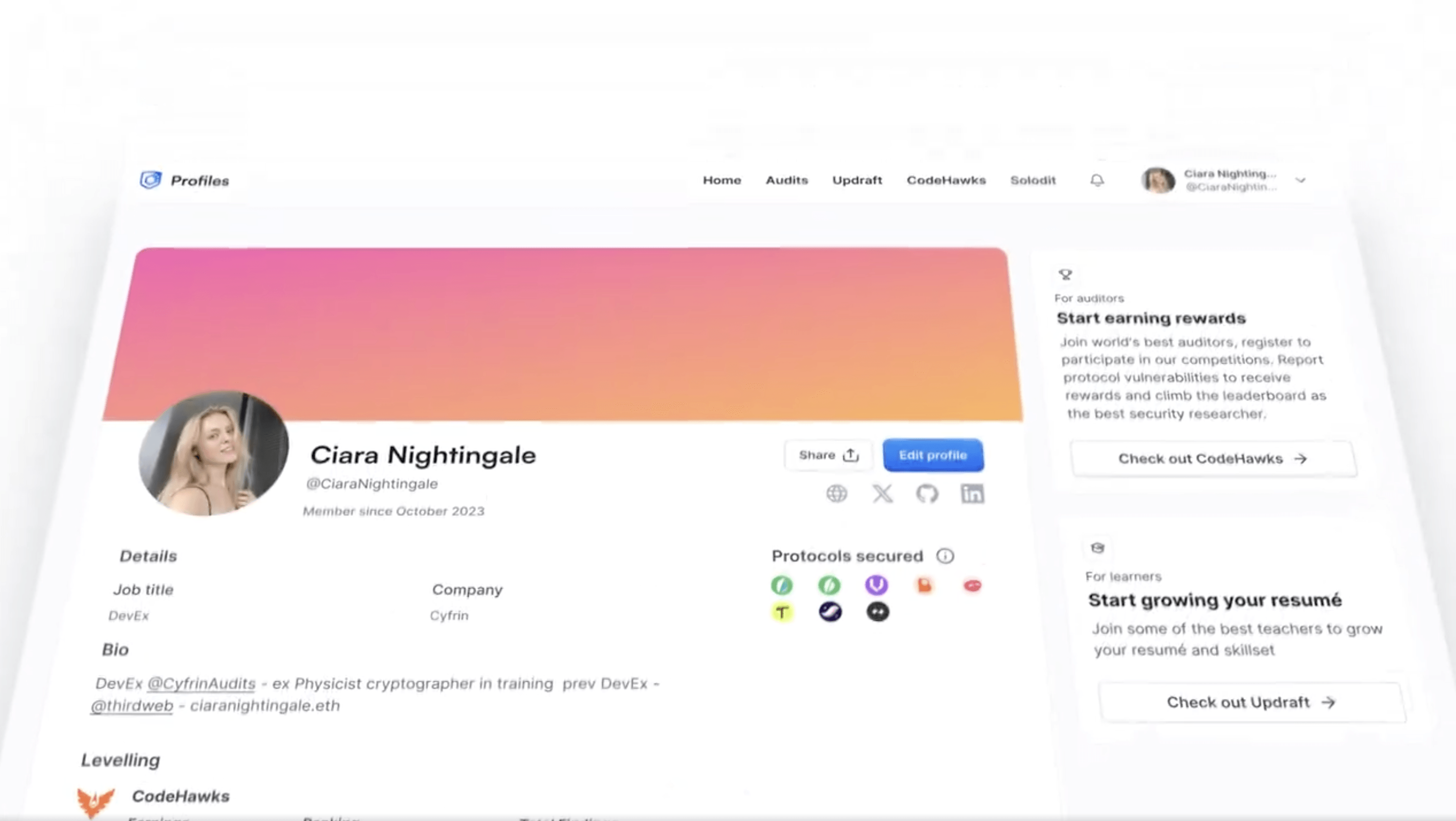Click the Share button
The width and height of the screenshot is (1456, 821).
(828, 455)
